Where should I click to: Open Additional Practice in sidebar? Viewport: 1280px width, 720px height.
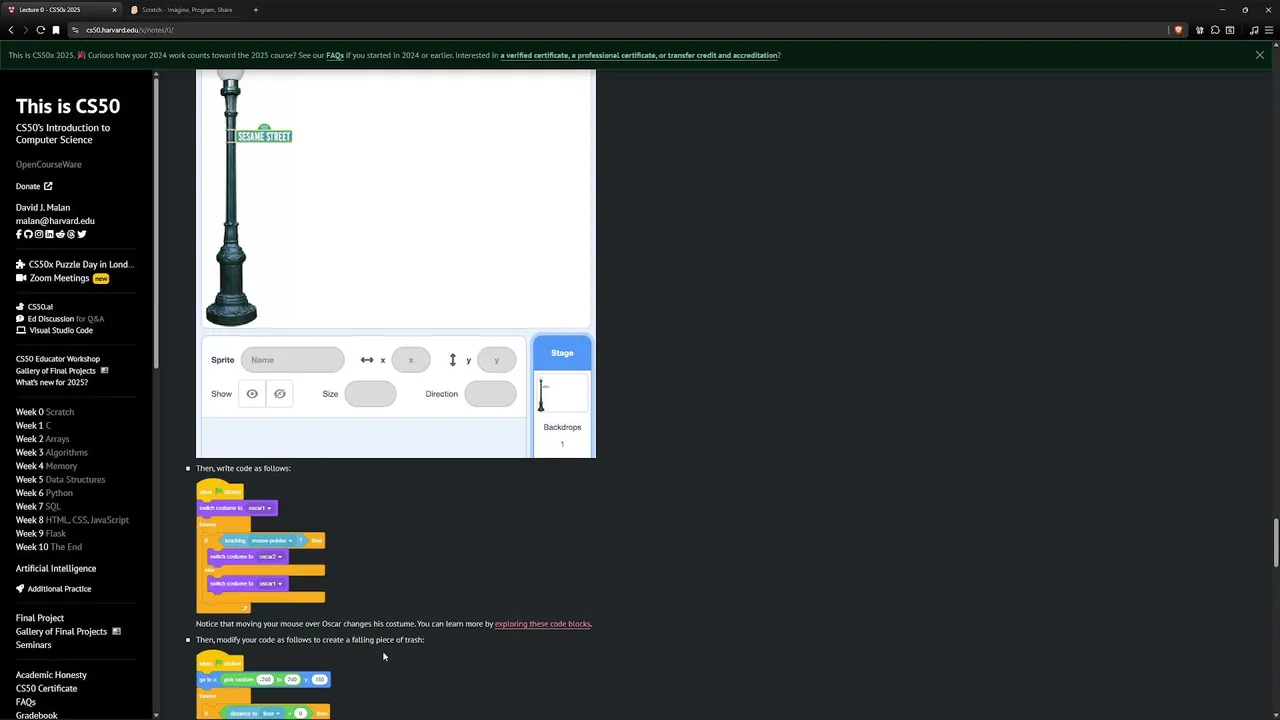(53, 589)
